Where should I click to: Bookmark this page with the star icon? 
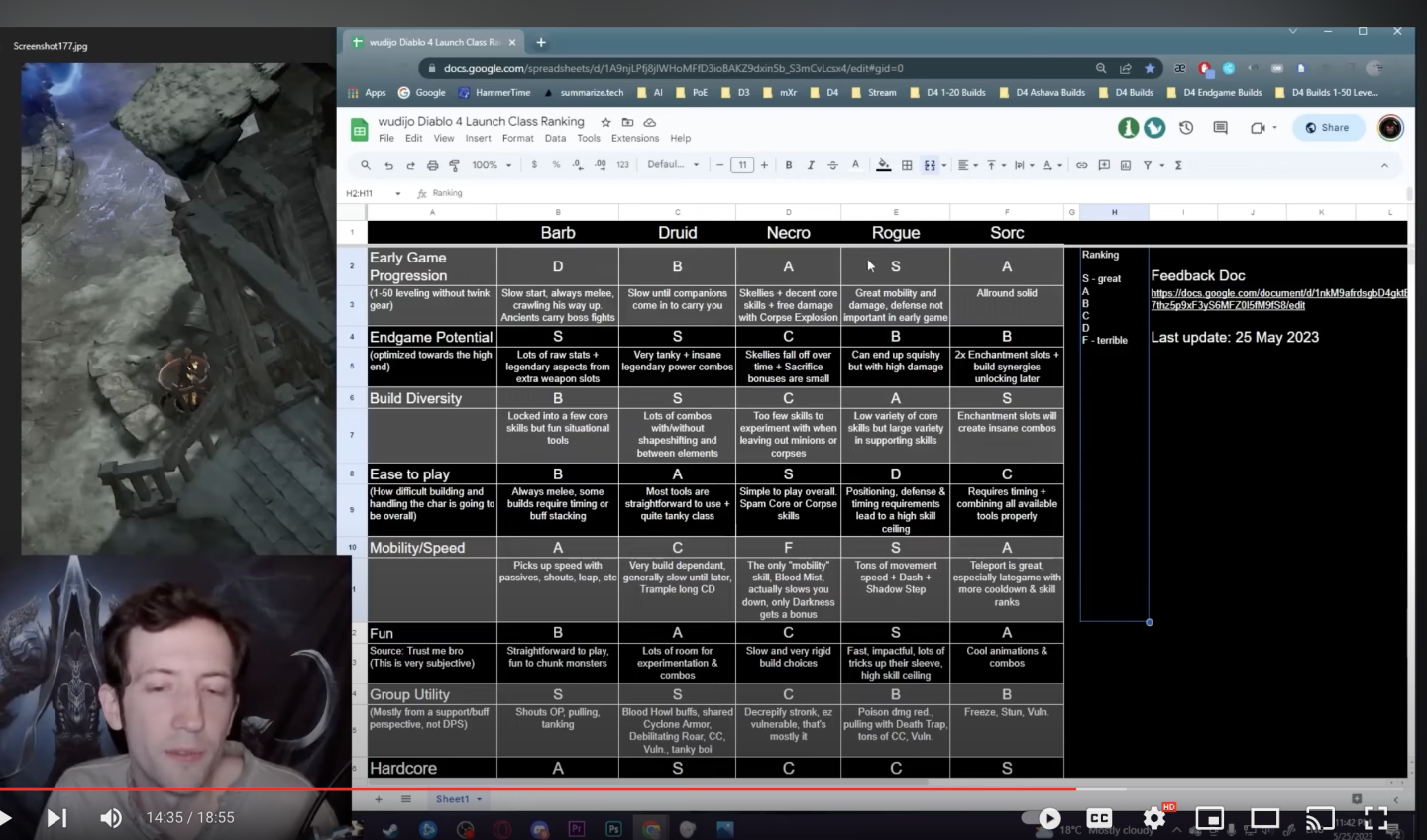[x=1150, y=68]
